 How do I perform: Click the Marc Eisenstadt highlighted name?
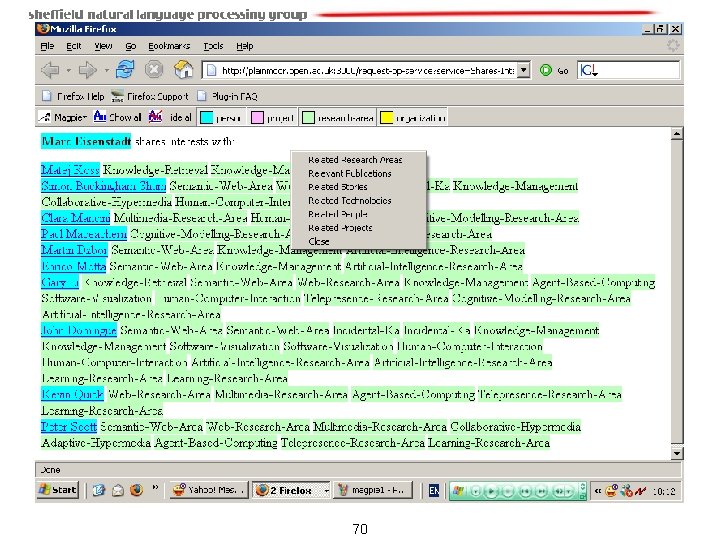click(x=86, y=141)
